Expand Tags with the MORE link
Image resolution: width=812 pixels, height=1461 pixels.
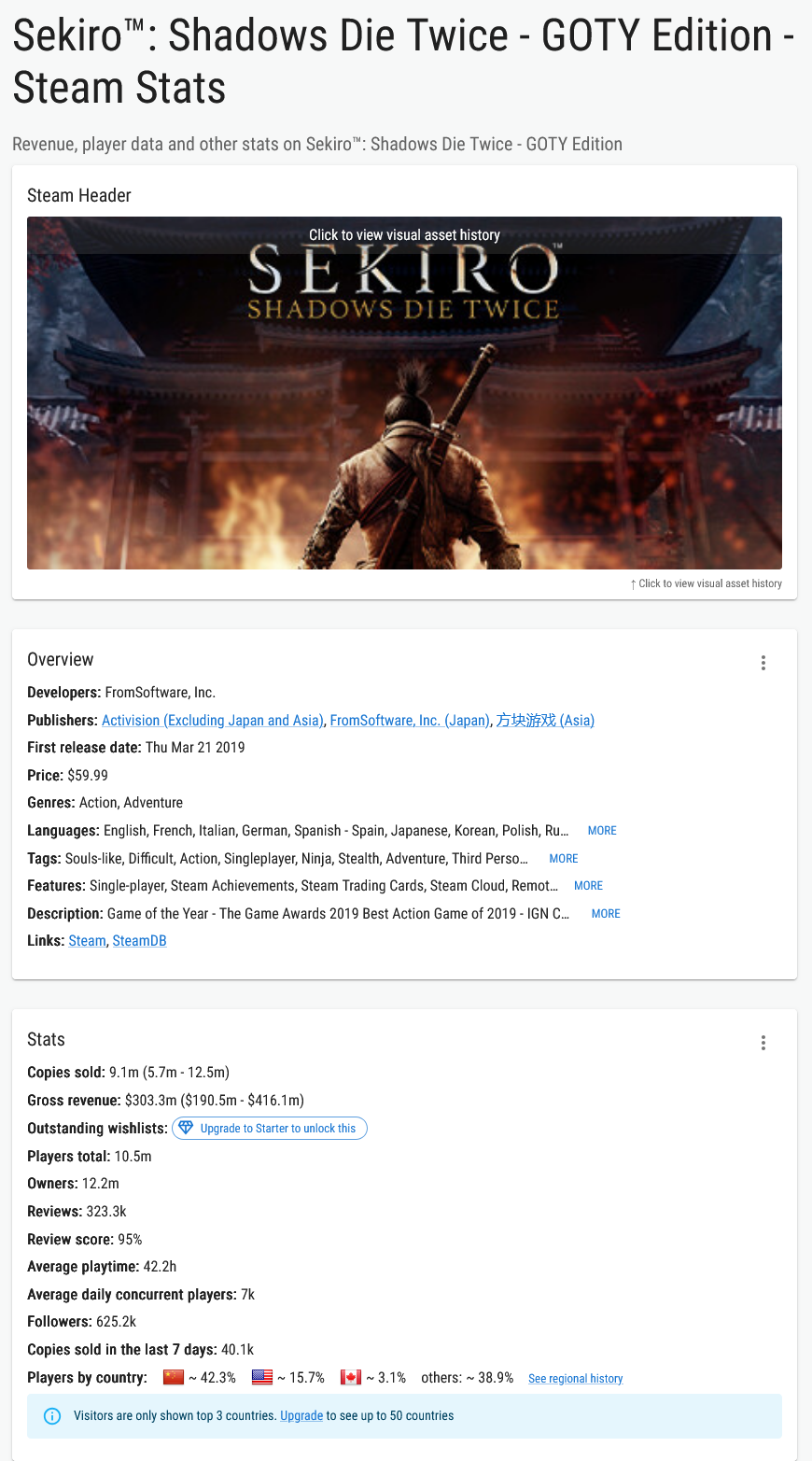pyautogui.click(x=564, y=859)
